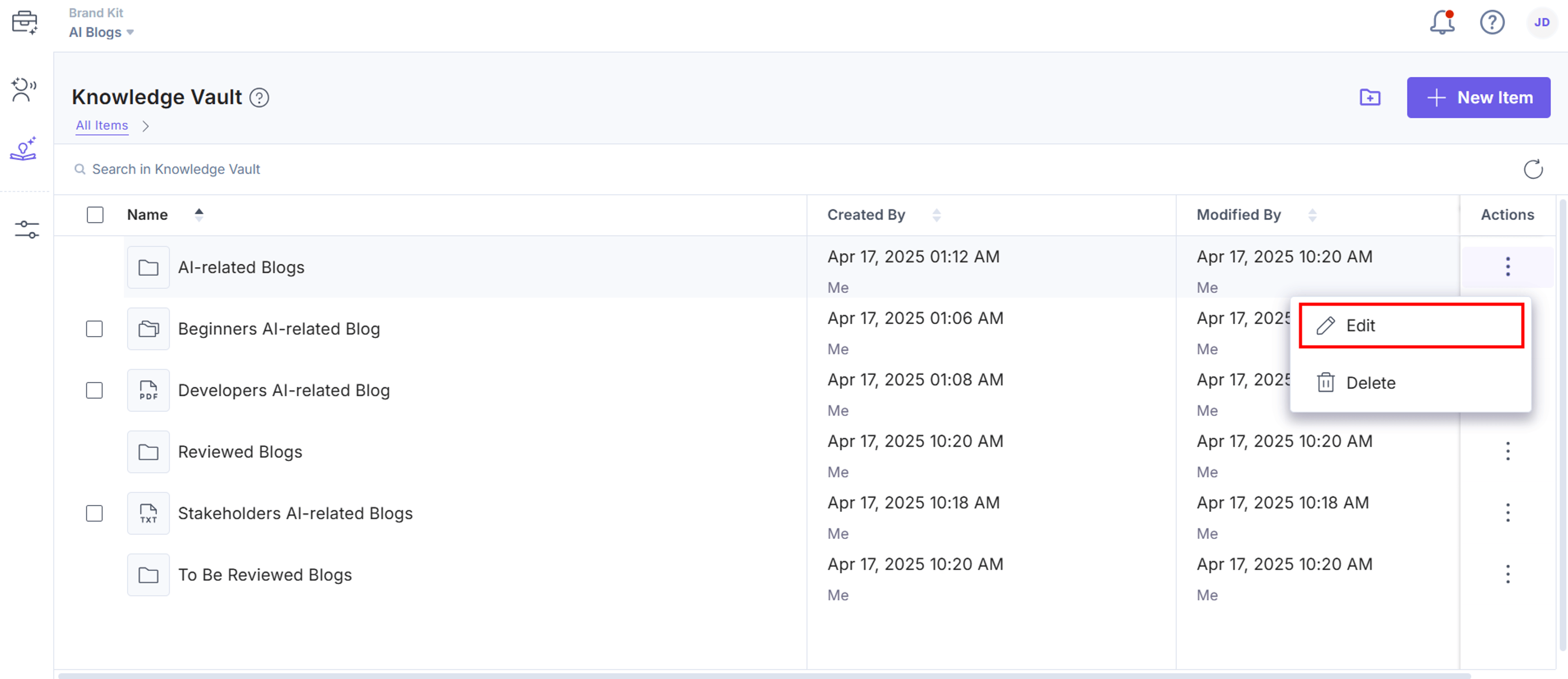Refresh the Knowledge Vault list

coord(1533,169)
